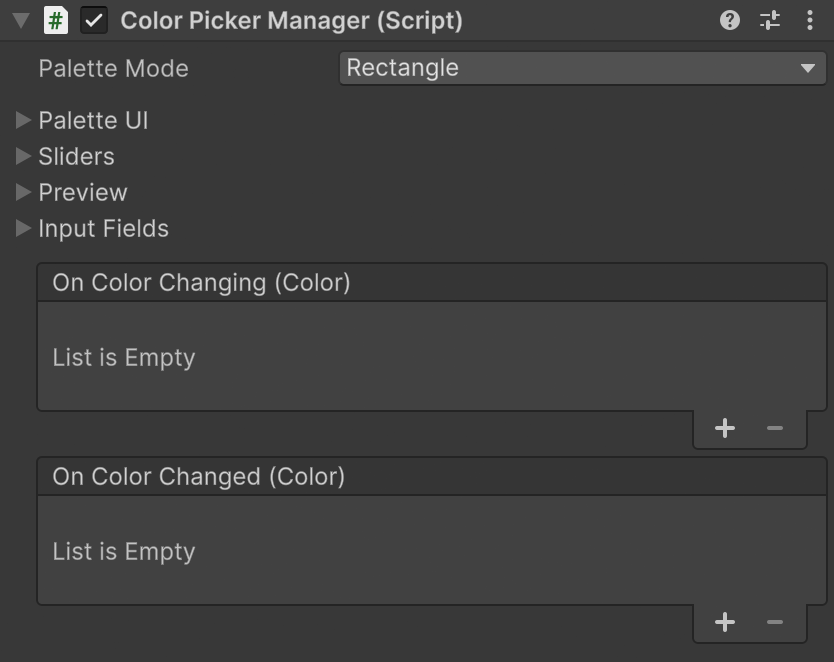The width and height of the screenshot is (834, 662).
Task: Disable the Color Picker Manager script checkbox
Action: pos(94,20)
